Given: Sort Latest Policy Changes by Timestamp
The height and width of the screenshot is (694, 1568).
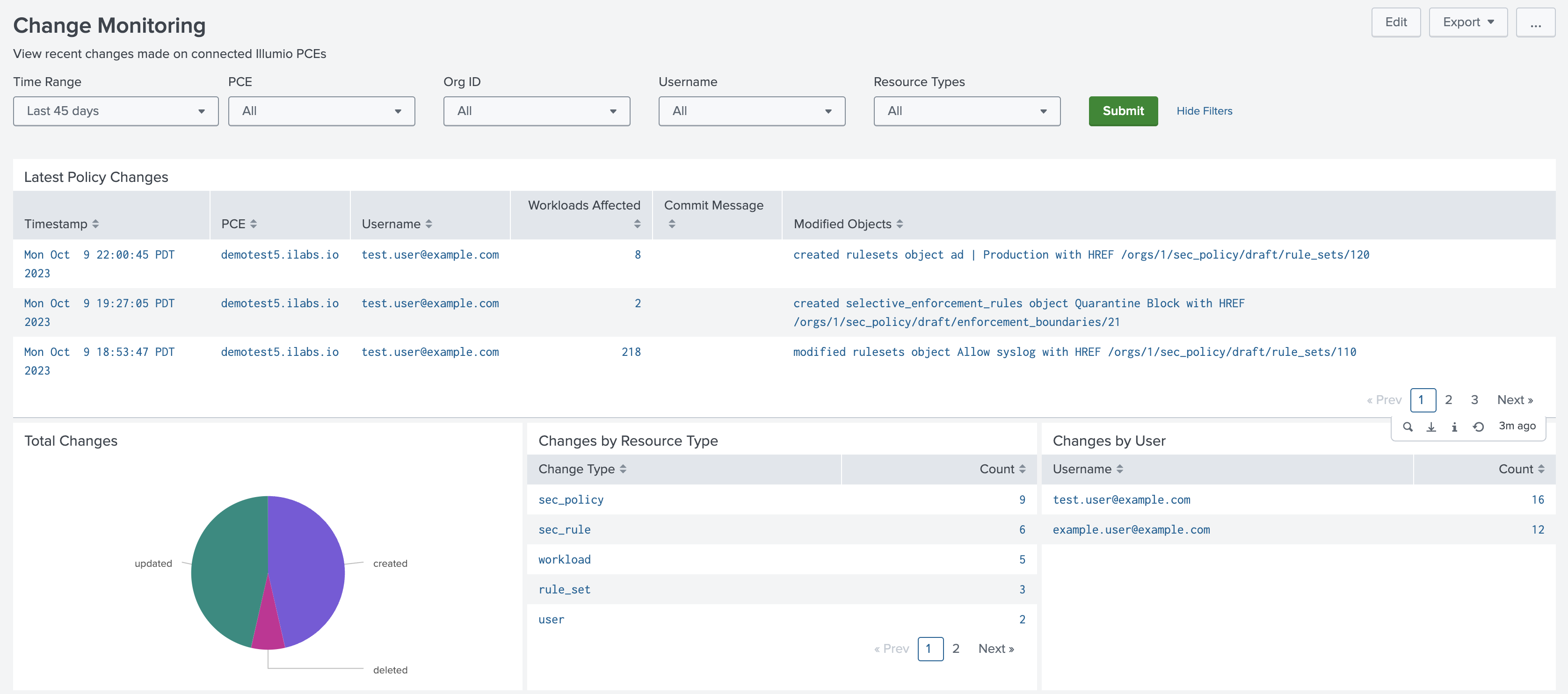Looking at the screenshot, I should (61, 224).
